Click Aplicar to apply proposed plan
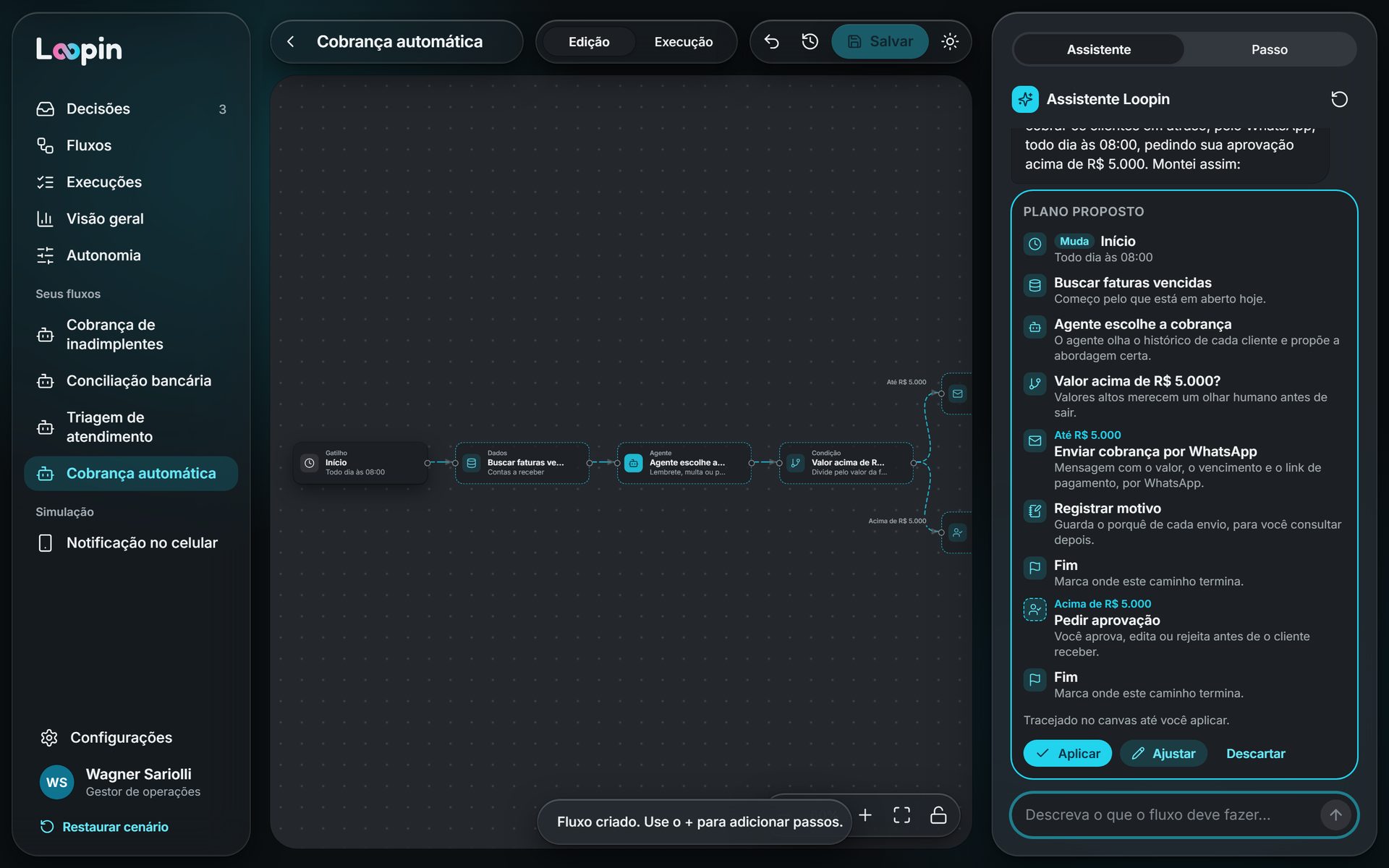The height and width of the screenshot is (868, 1389). point(1067,753)
